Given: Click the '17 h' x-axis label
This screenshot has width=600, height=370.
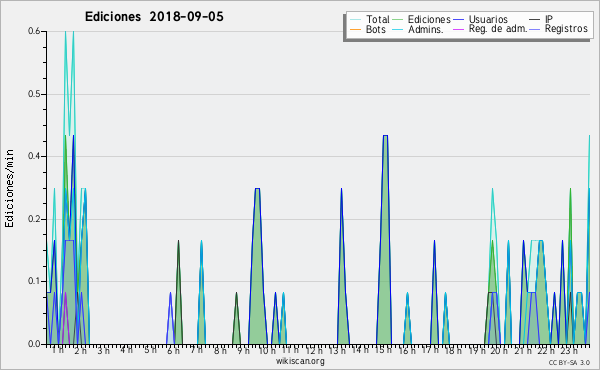Looking at the screenshot, I should [430, 350].
